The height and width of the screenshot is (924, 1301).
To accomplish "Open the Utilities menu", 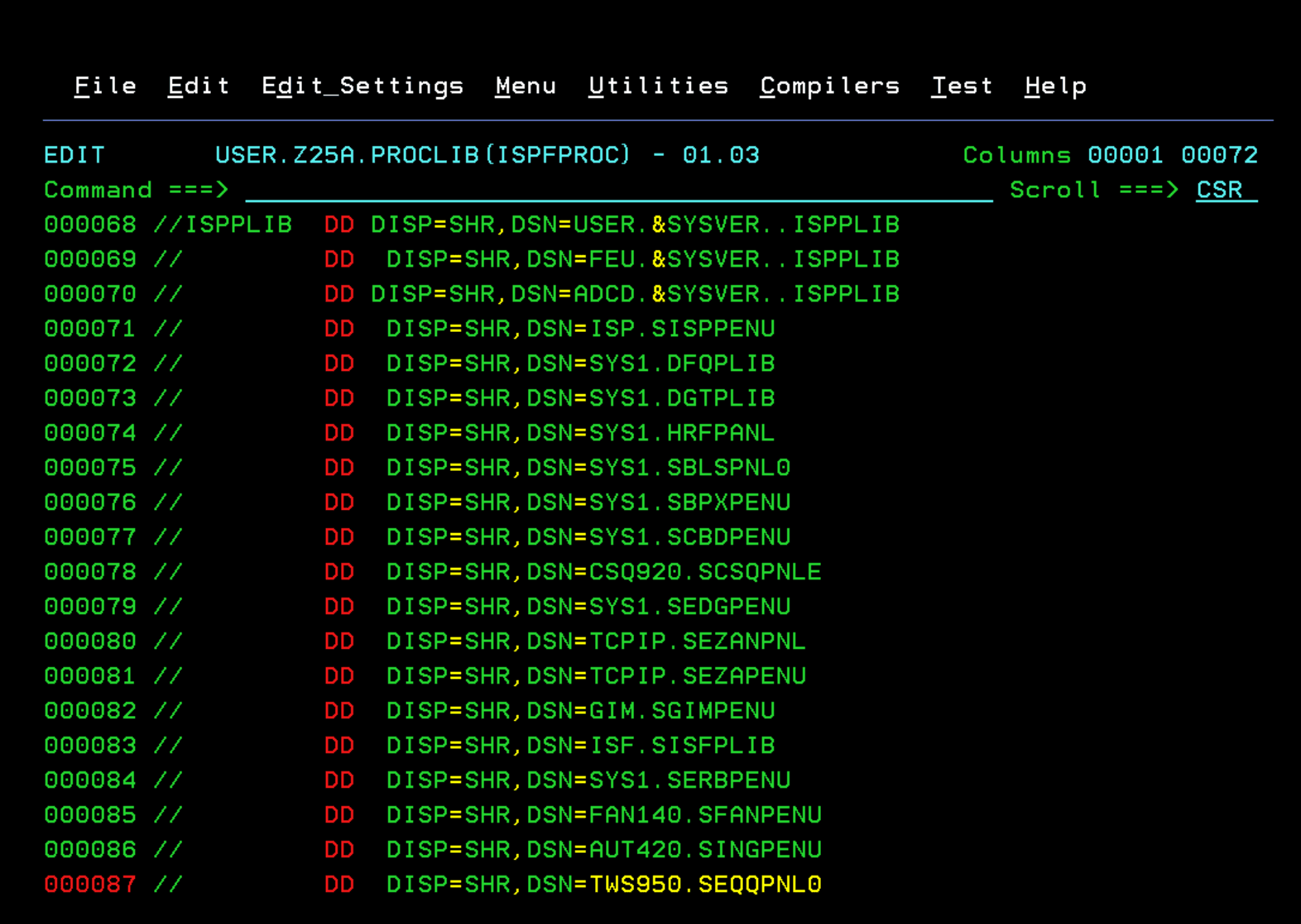I will [659, 85].
